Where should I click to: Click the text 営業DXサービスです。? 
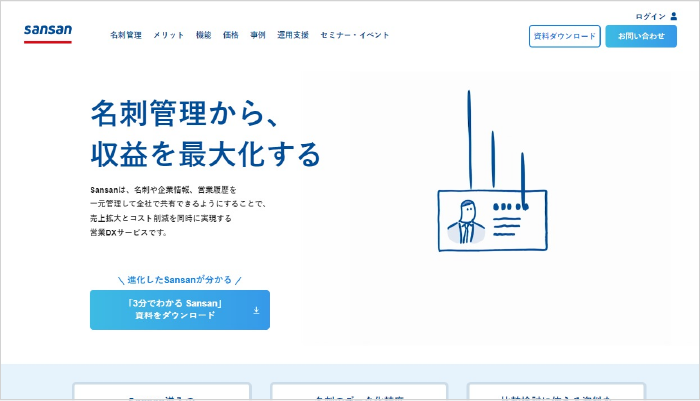click(x=129, y=232)
